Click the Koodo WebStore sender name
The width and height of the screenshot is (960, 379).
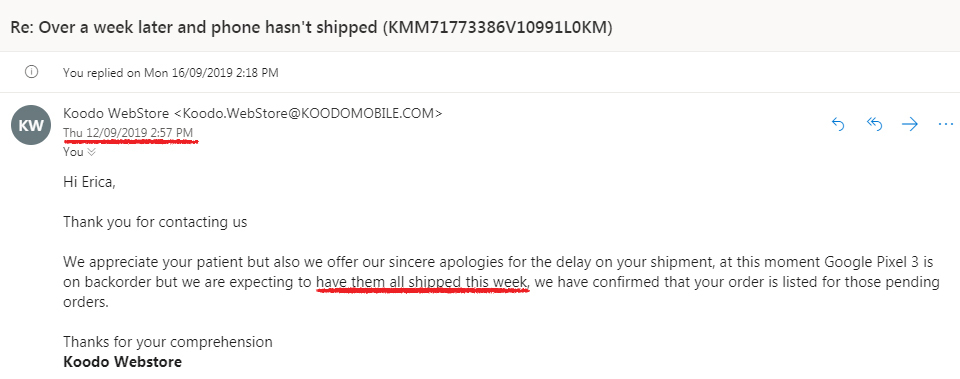(116, 113)
